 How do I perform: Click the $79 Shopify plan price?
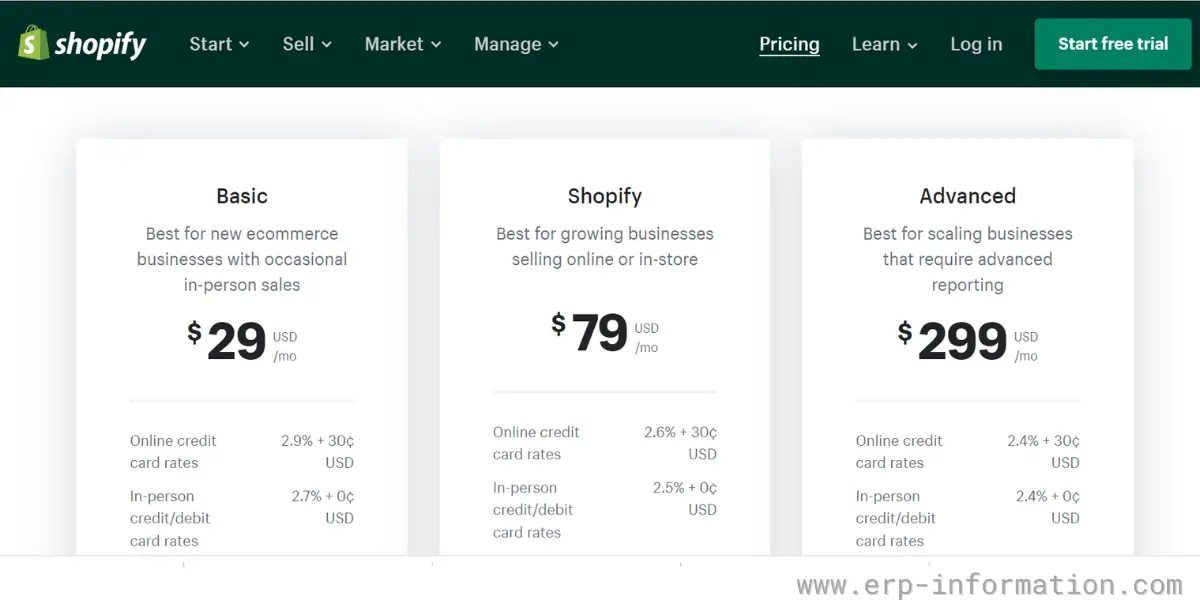(x=605, y=333)
